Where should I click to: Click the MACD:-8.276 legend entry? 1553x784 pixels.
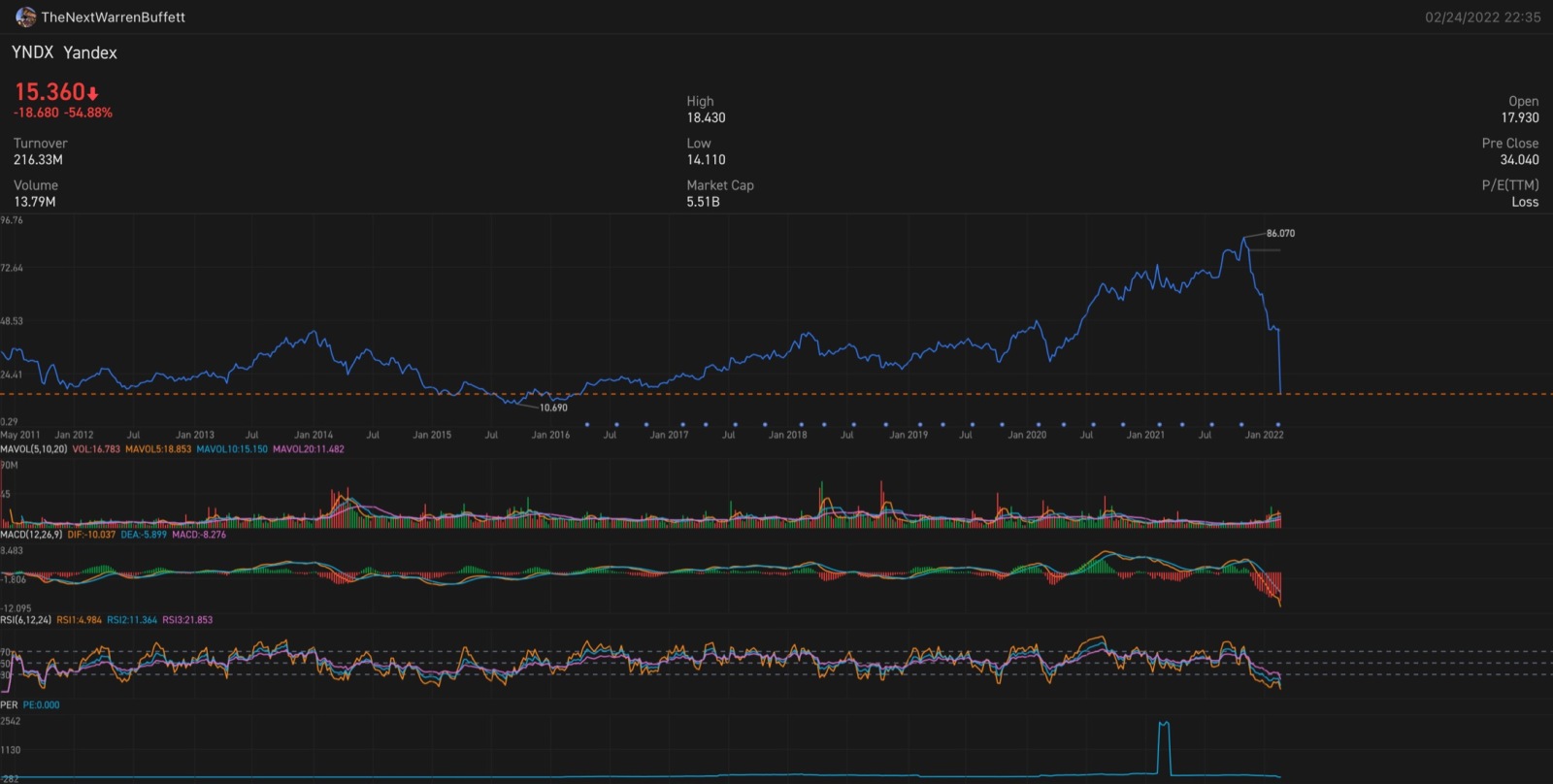tap(199, 535)
